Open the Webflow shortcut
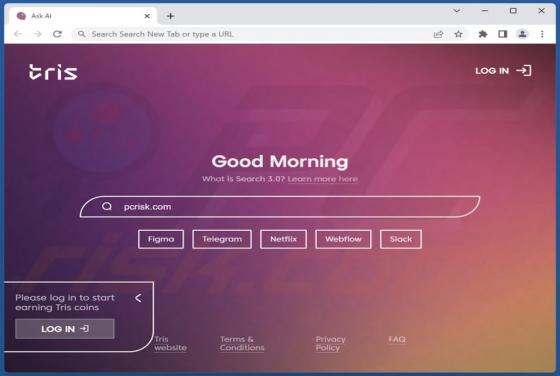 coord(343,239)
